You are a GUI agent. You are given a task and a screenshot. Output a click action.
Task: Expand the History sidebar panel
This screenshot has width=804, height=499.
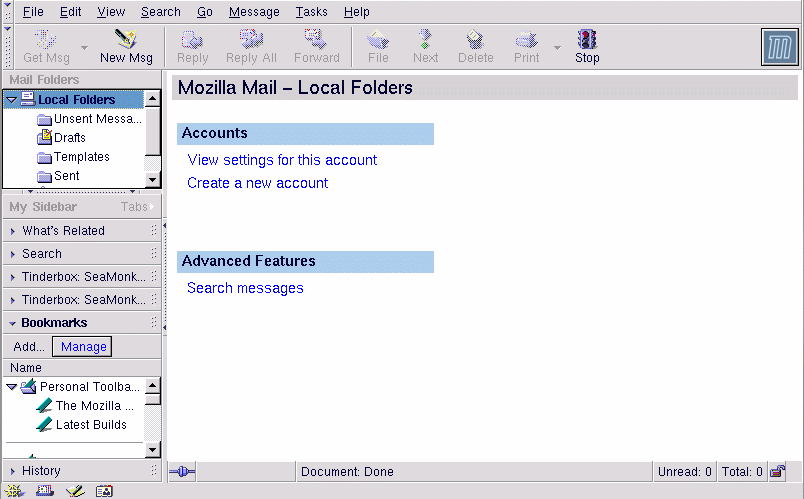click(41, 471)
